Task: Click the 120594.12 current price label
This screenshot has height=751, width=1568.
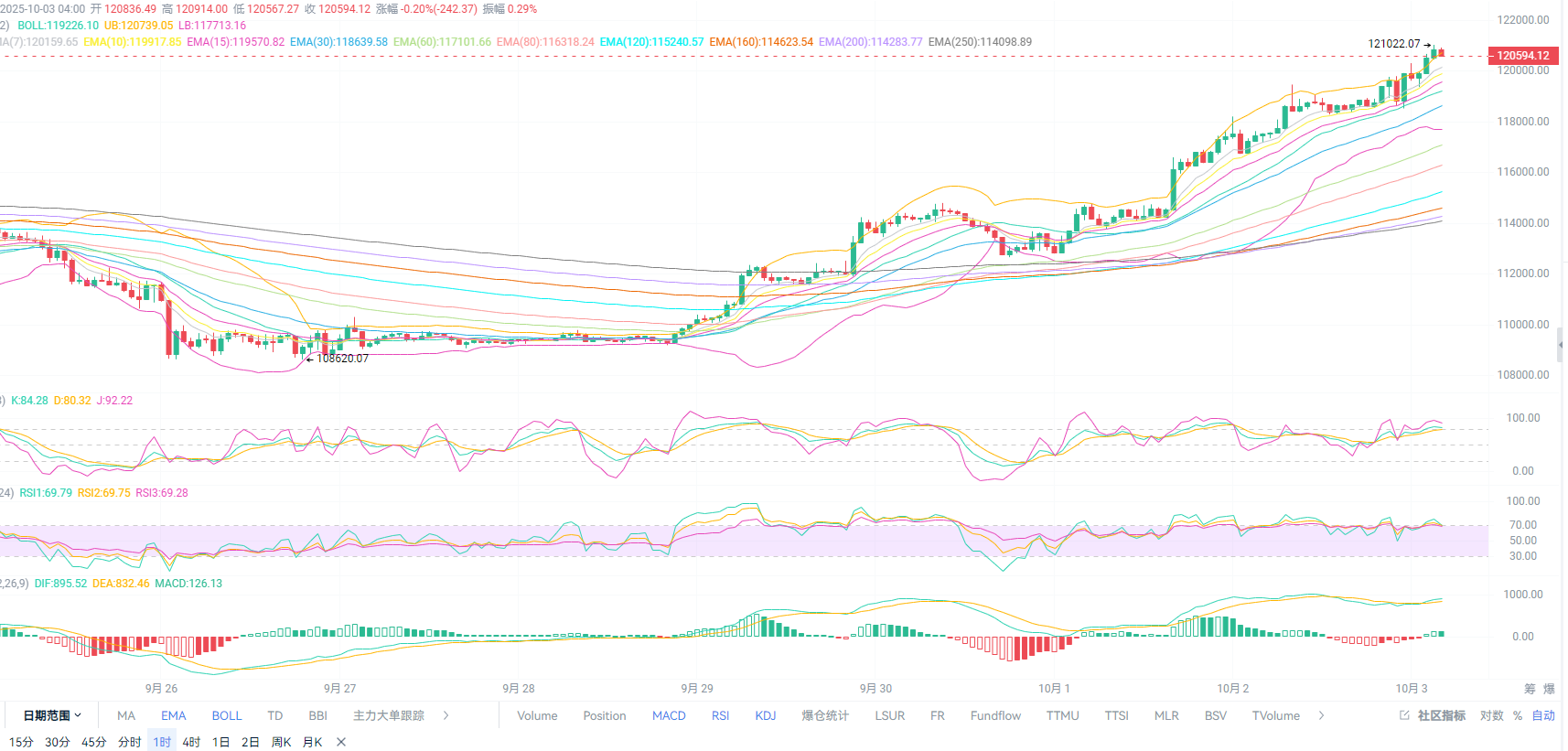Action: pos(1522,56)
